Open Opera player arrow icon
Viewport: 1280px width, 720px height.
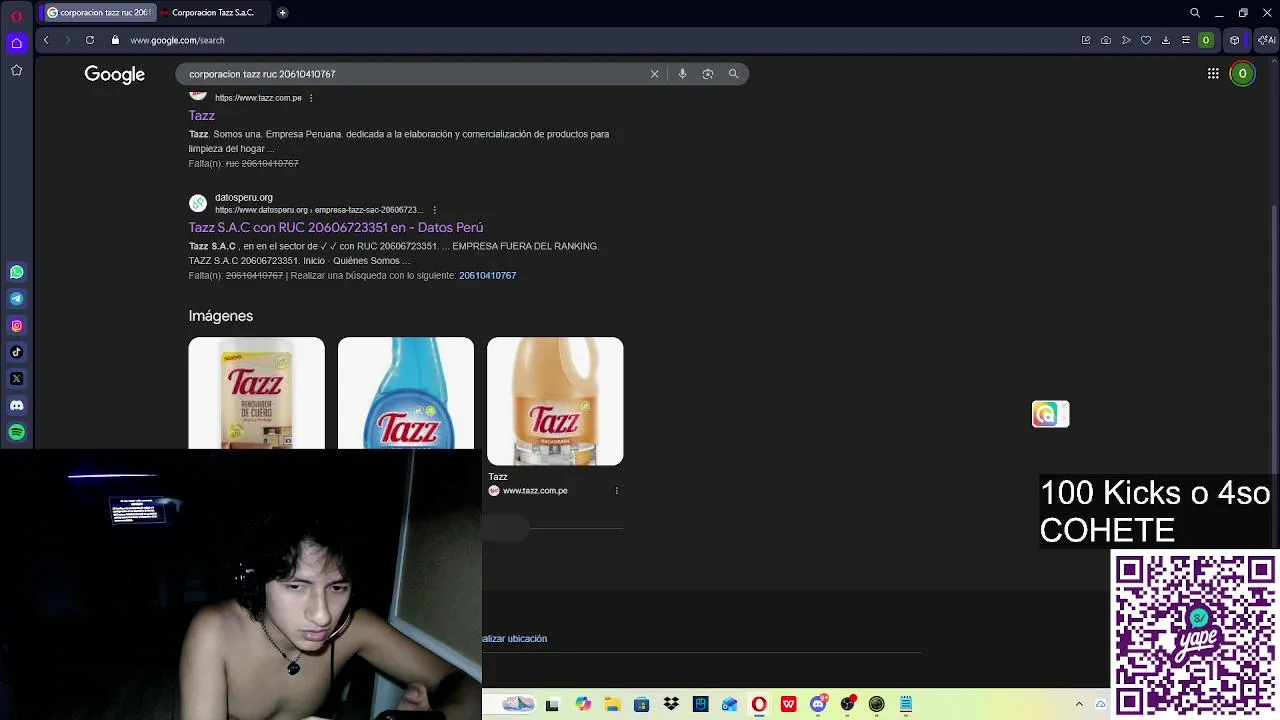(1126, 40)
